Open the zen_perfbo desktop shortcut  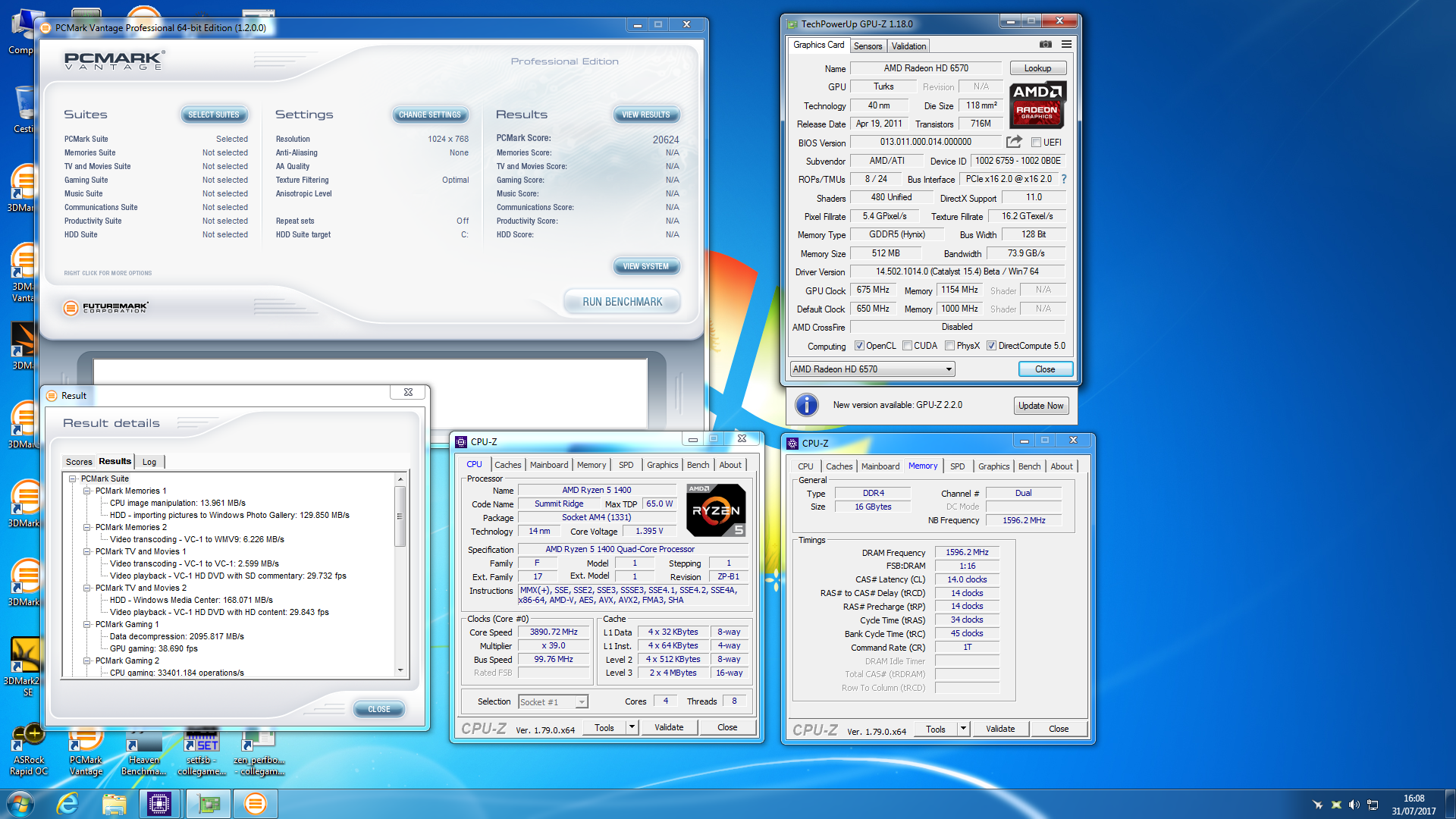click(x=259, y=751)
